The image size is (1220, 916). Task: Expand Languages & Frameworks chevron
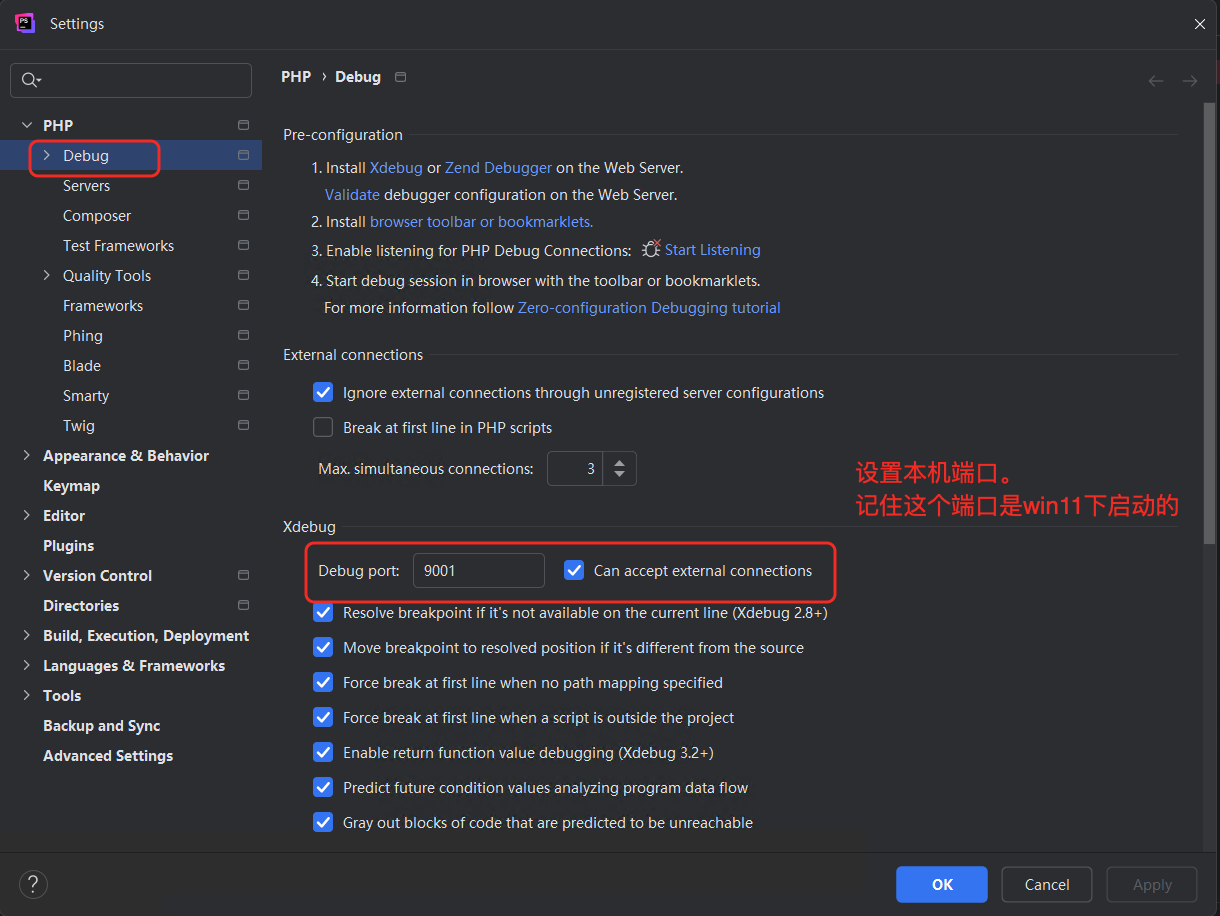27,665
